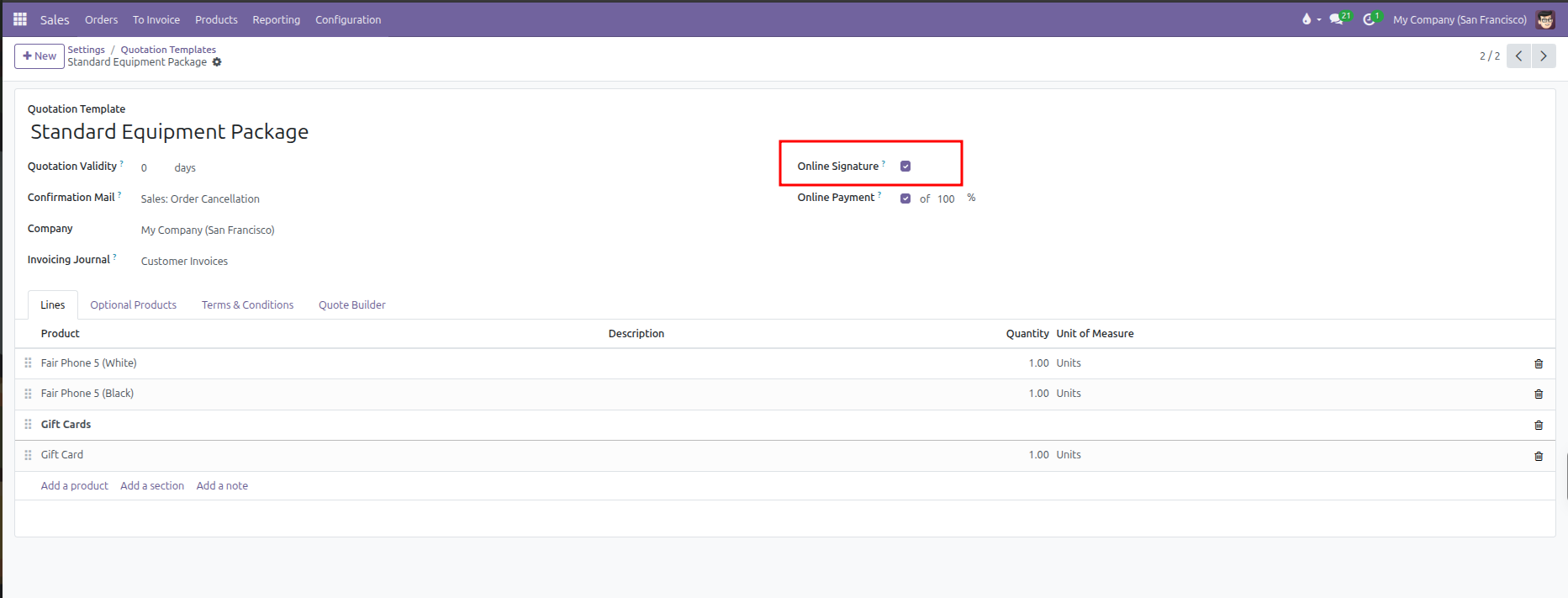Go to previous record with left arrow
The height and width of the screenshot is (598, 1568).
point(1518,56)
